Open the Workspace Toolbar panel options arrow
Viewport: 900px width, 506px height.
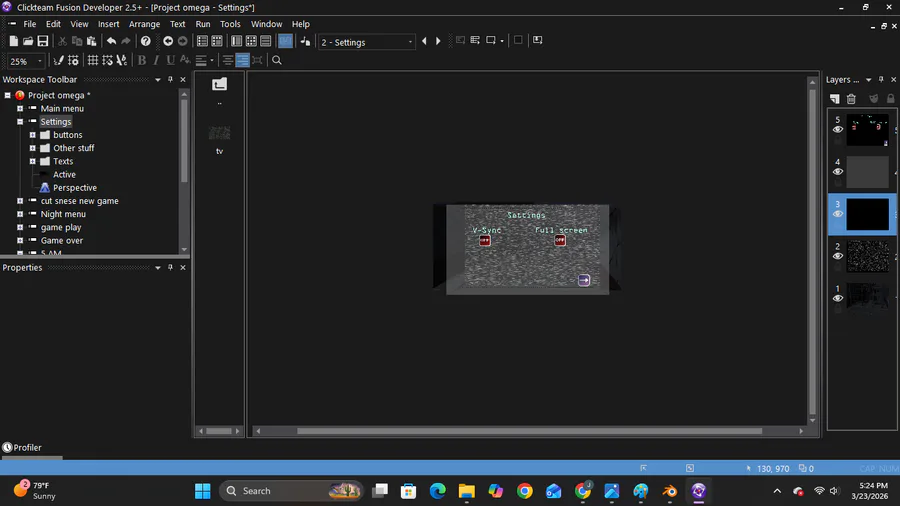click(x=158, y=80)
